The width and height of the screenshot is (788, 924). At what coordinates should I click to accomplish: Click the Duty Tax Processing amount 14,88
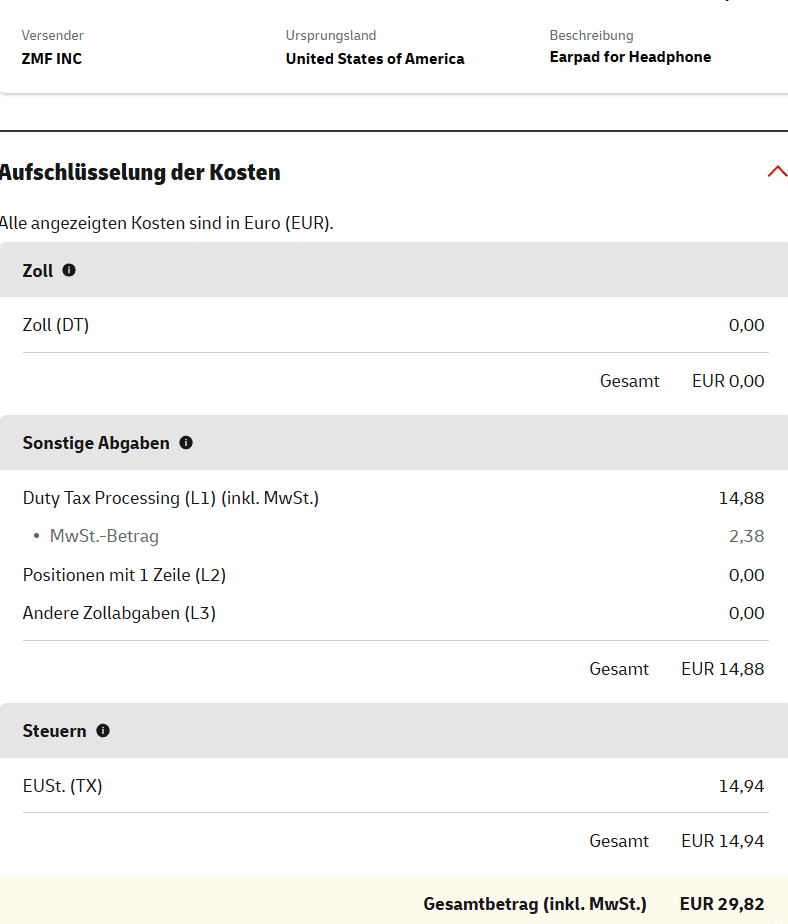(x=741, y=498)
